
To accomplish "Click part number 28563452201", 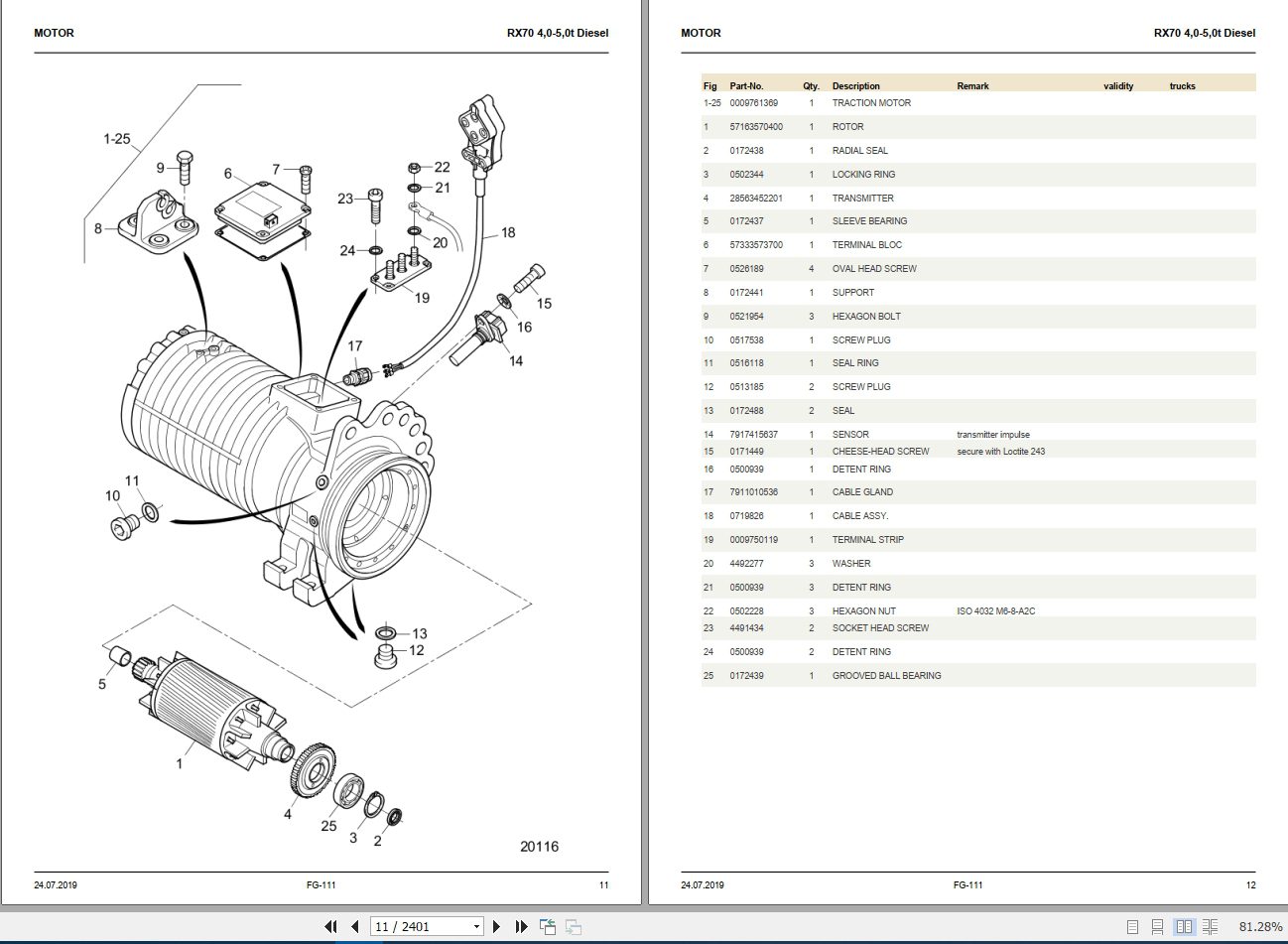I will click(756, 199).
